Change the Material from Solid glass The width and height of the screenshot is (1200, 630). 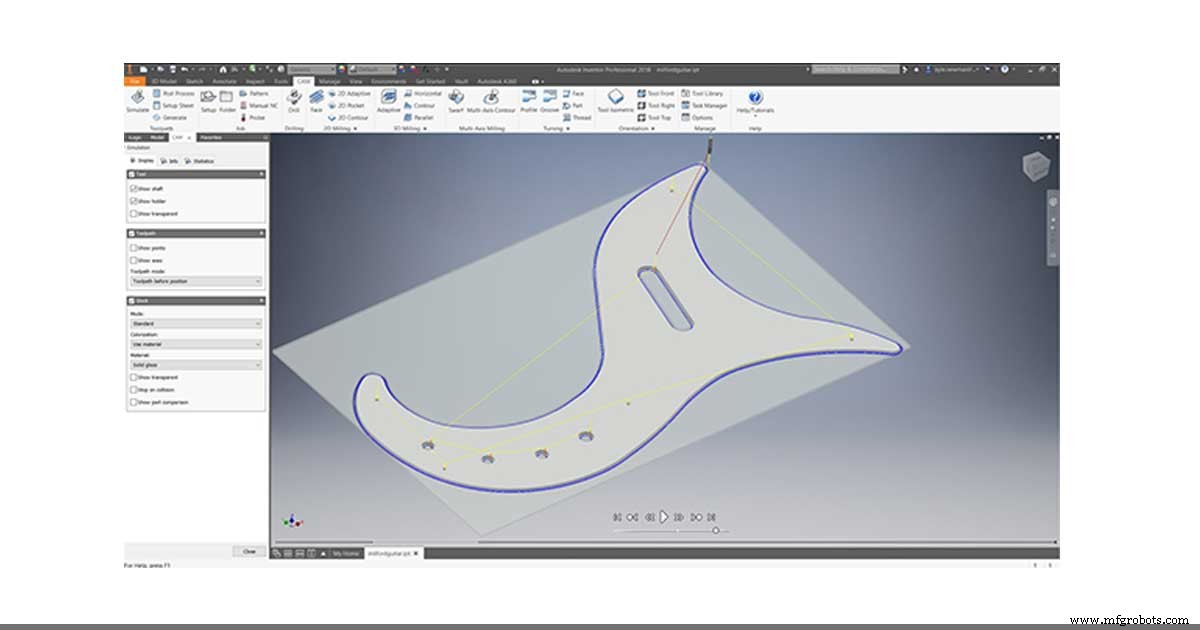click(195, 364)
